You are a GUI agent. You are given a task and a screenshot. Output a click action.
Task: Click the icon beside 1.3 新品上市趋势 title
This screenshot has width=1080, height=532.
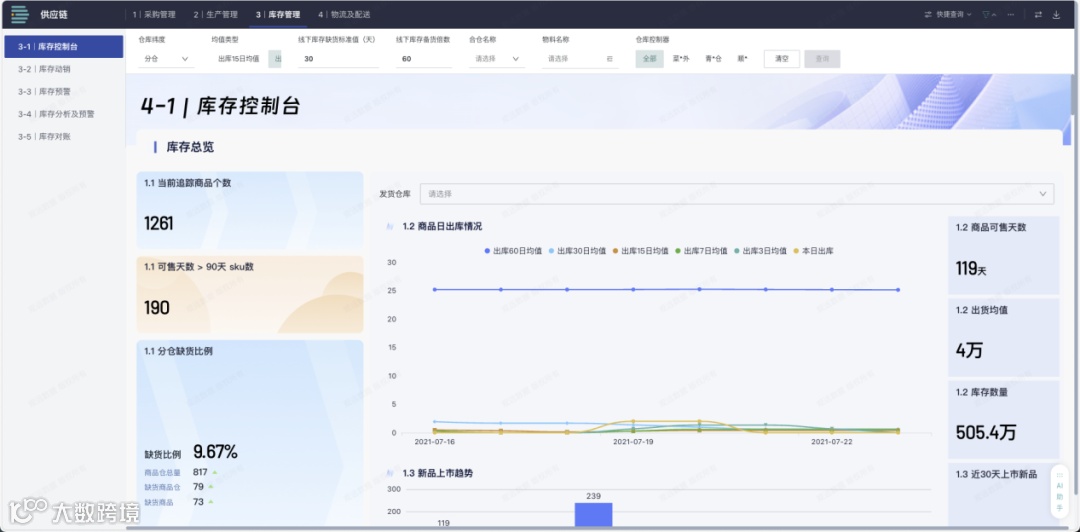click(391, 473)
